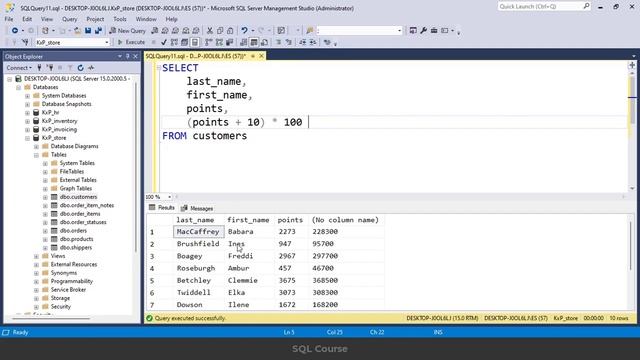
Task: Open the Edit menu
Action: point(27,19)
